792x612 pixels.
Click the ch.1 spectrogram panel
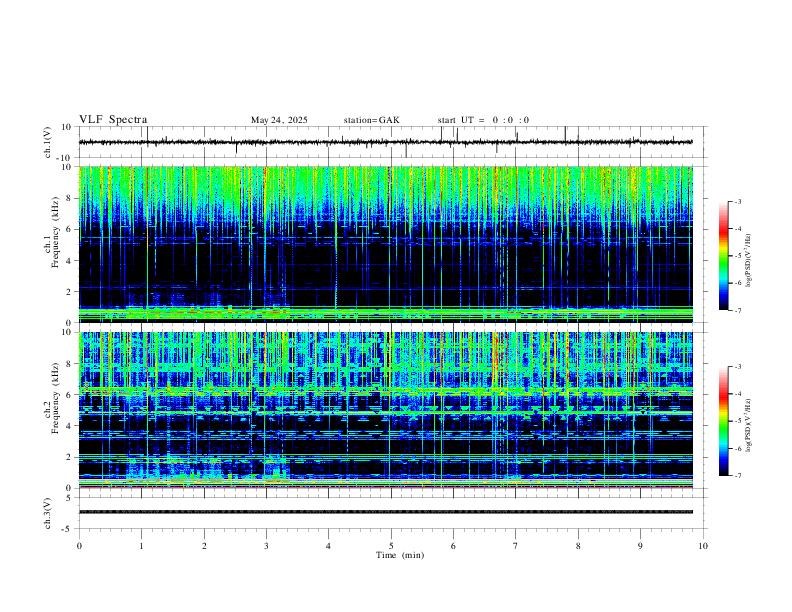click(x=385, y=244)
